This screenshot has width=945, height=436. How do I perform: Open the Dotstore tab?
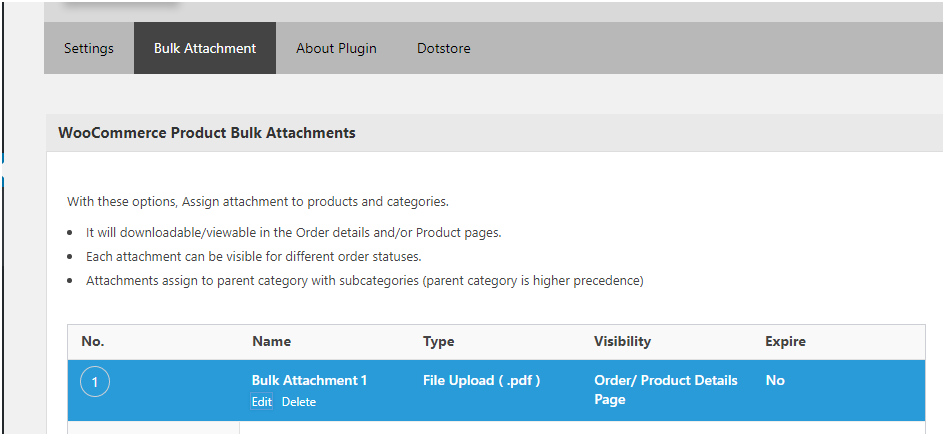(x=444, y=48)
